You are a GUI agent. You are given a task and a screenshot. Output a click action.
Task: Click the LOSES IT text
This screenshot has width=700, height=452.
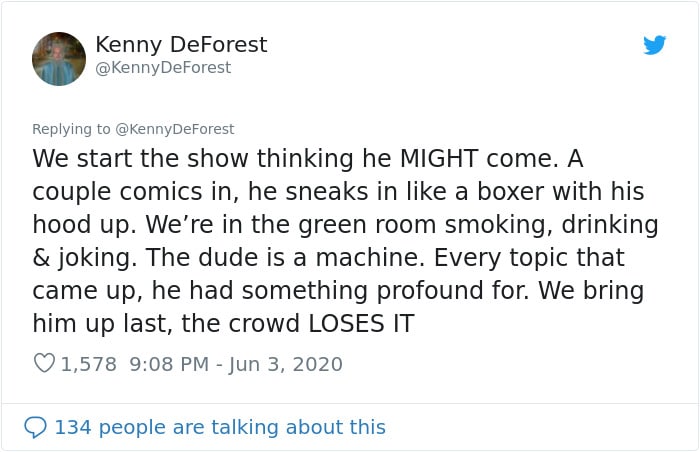(362, 323)
